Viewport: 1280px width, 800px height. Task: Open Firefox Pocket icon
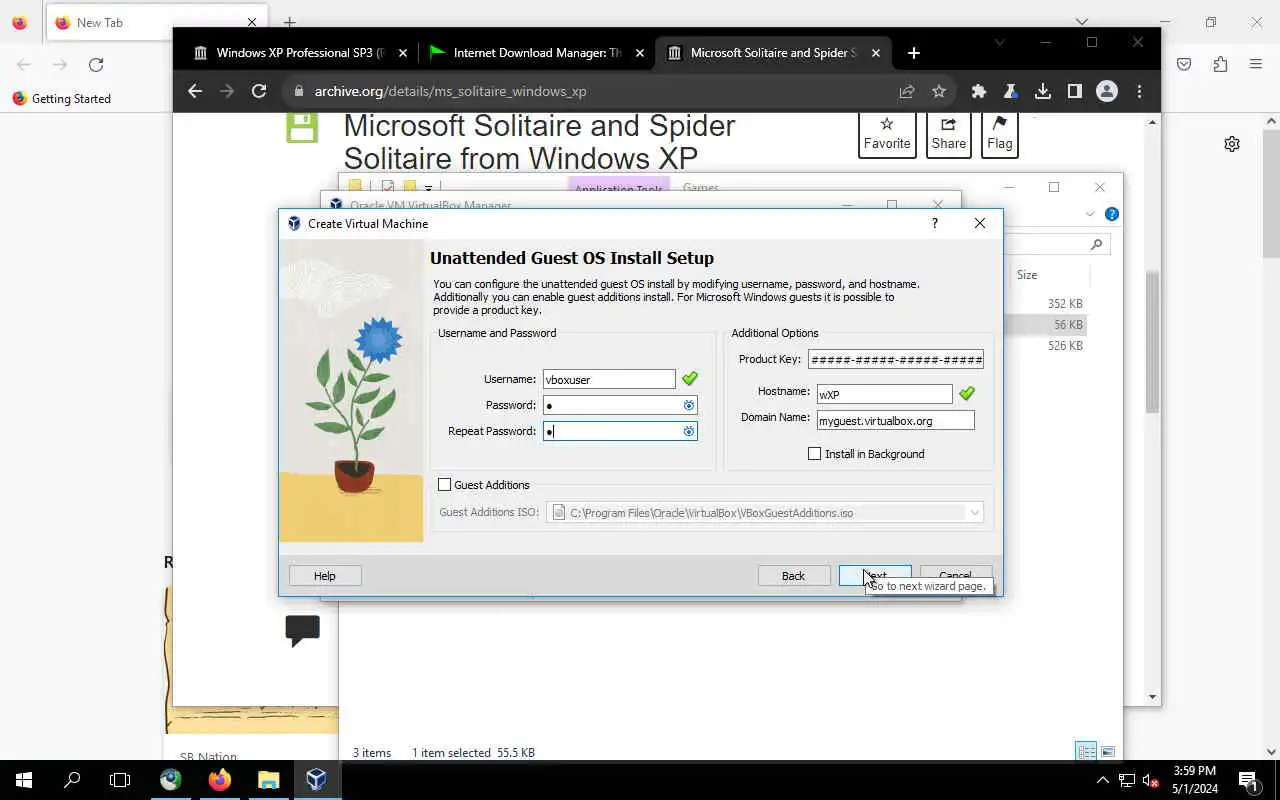click(1184, 65)
